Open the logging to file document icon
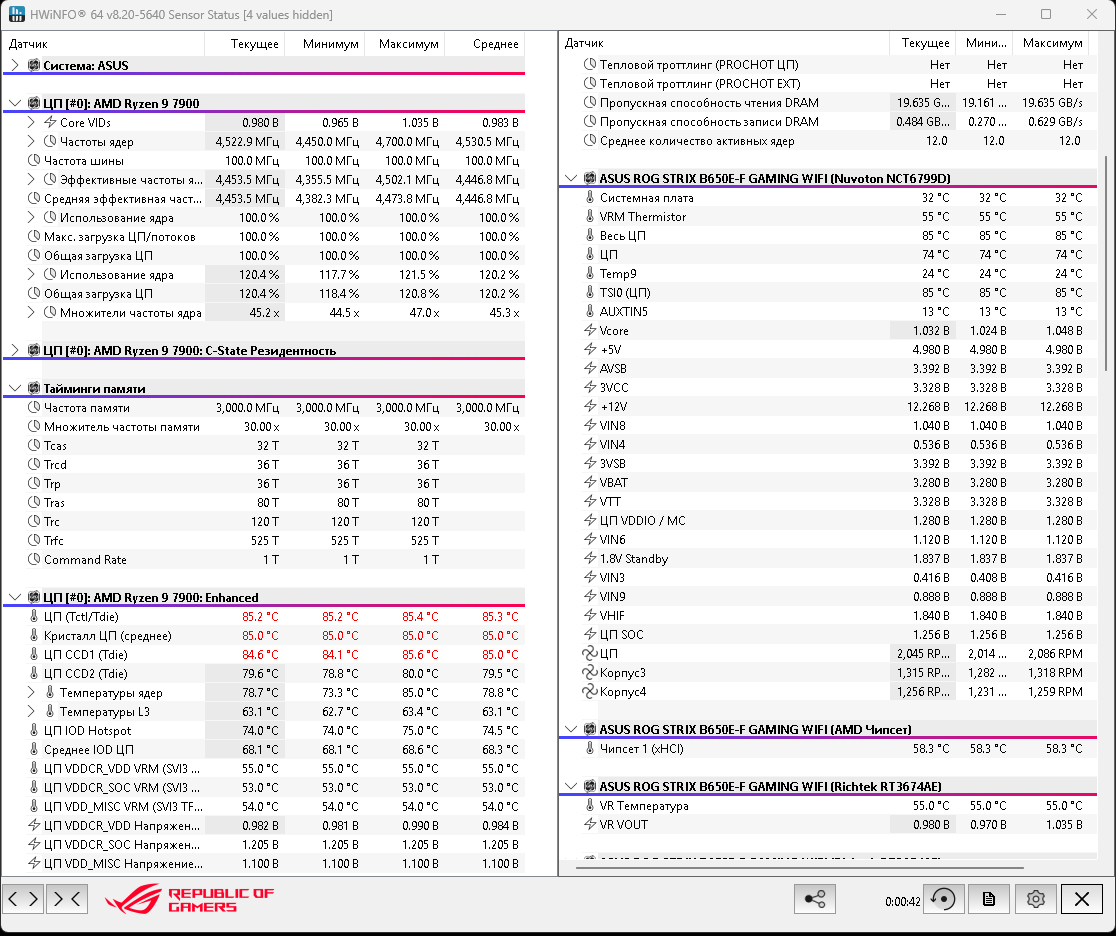The height and width of the screenshot is (936, 1116). tap(989, 899)
